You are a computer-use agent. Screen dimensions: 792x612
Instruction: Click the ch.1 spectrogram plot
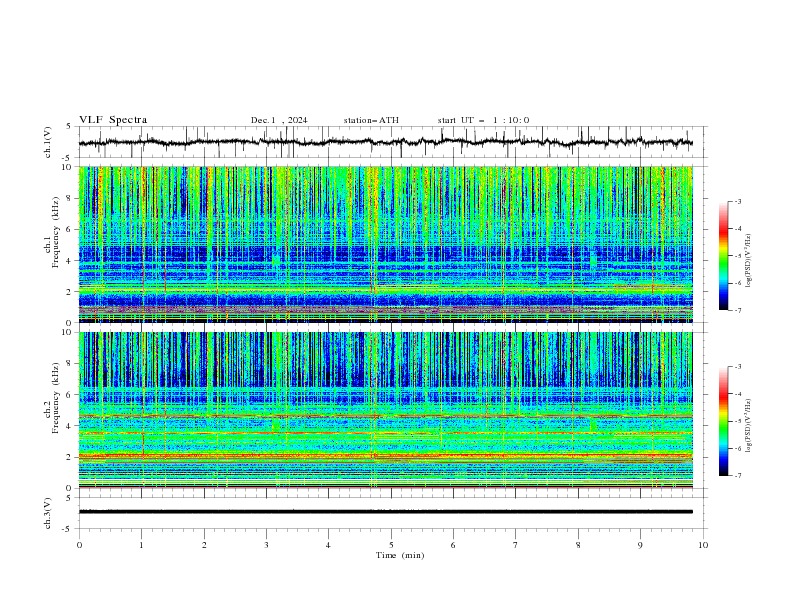[x=386, y=244]
